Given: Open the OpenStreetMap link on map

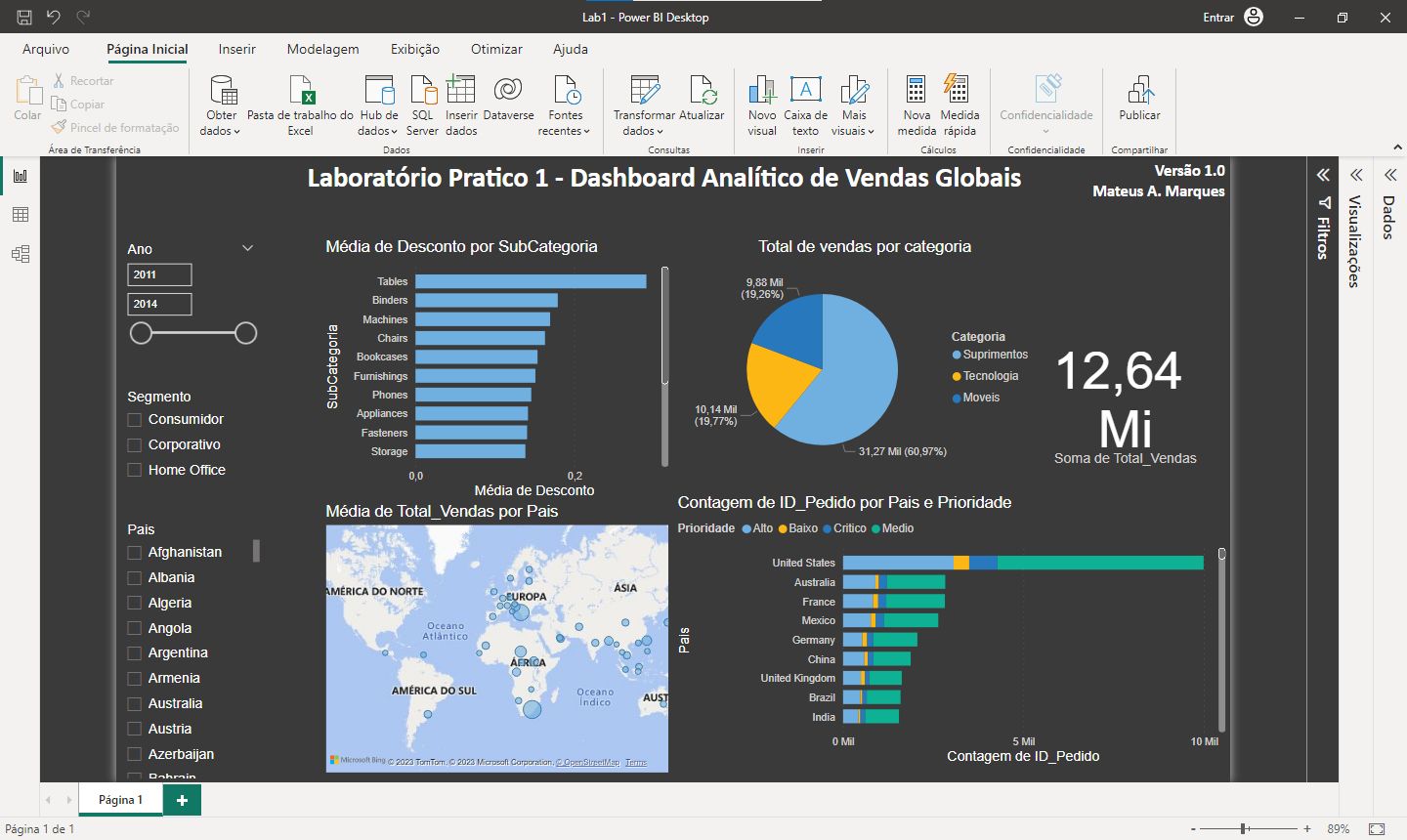Looking at the screenshot, I should point(588,763).
